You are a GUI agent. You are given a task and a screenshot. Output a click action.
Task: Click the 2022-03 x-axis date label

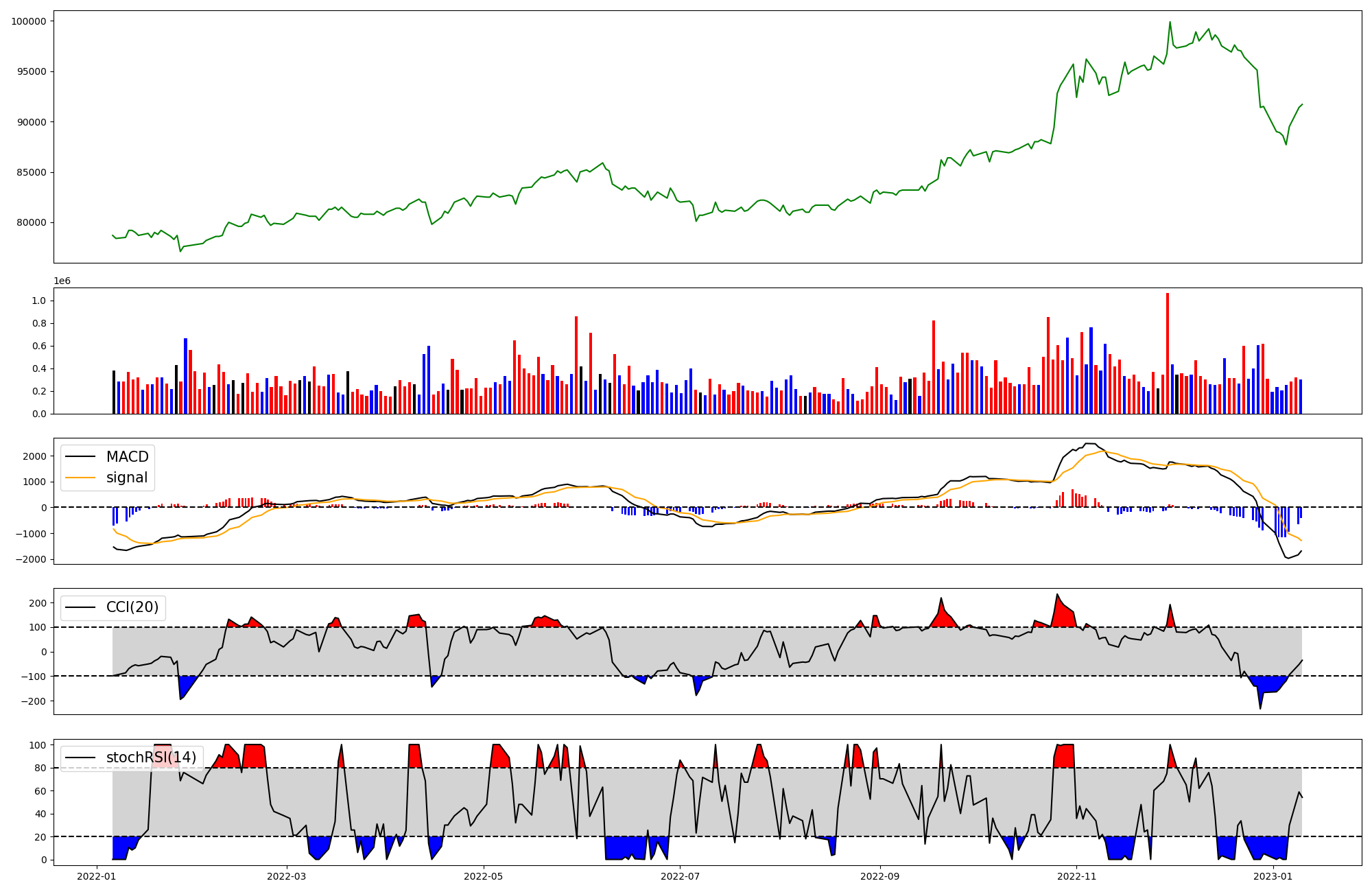point(287,876)
